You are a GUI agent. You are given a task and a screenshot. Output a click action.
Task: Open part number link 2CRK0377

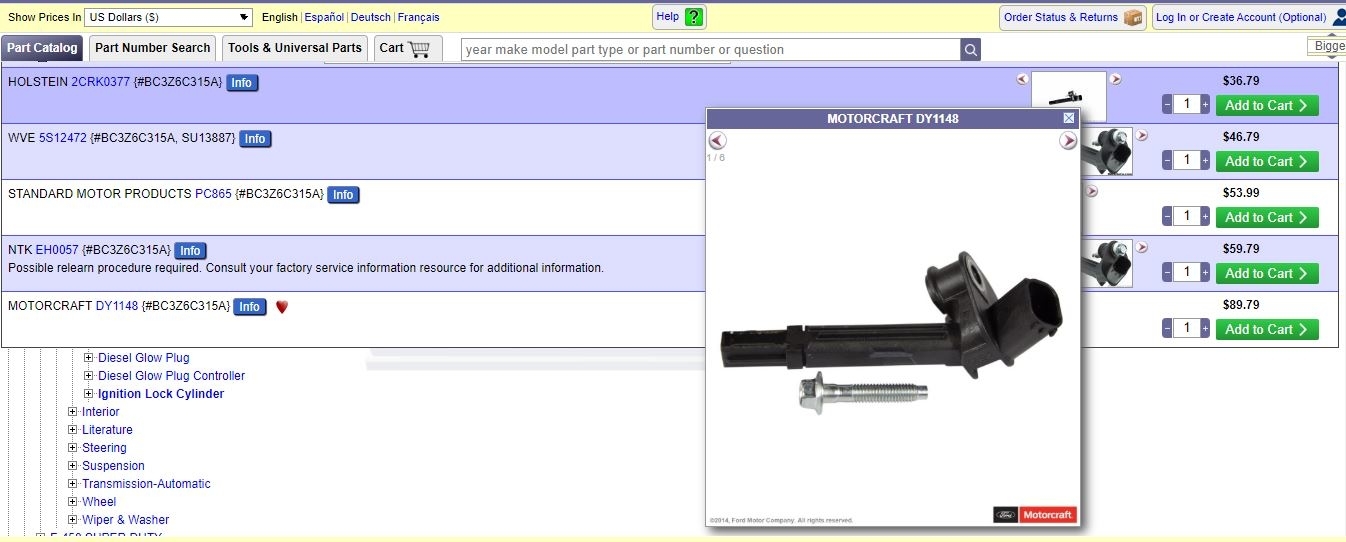coord(101,82)
